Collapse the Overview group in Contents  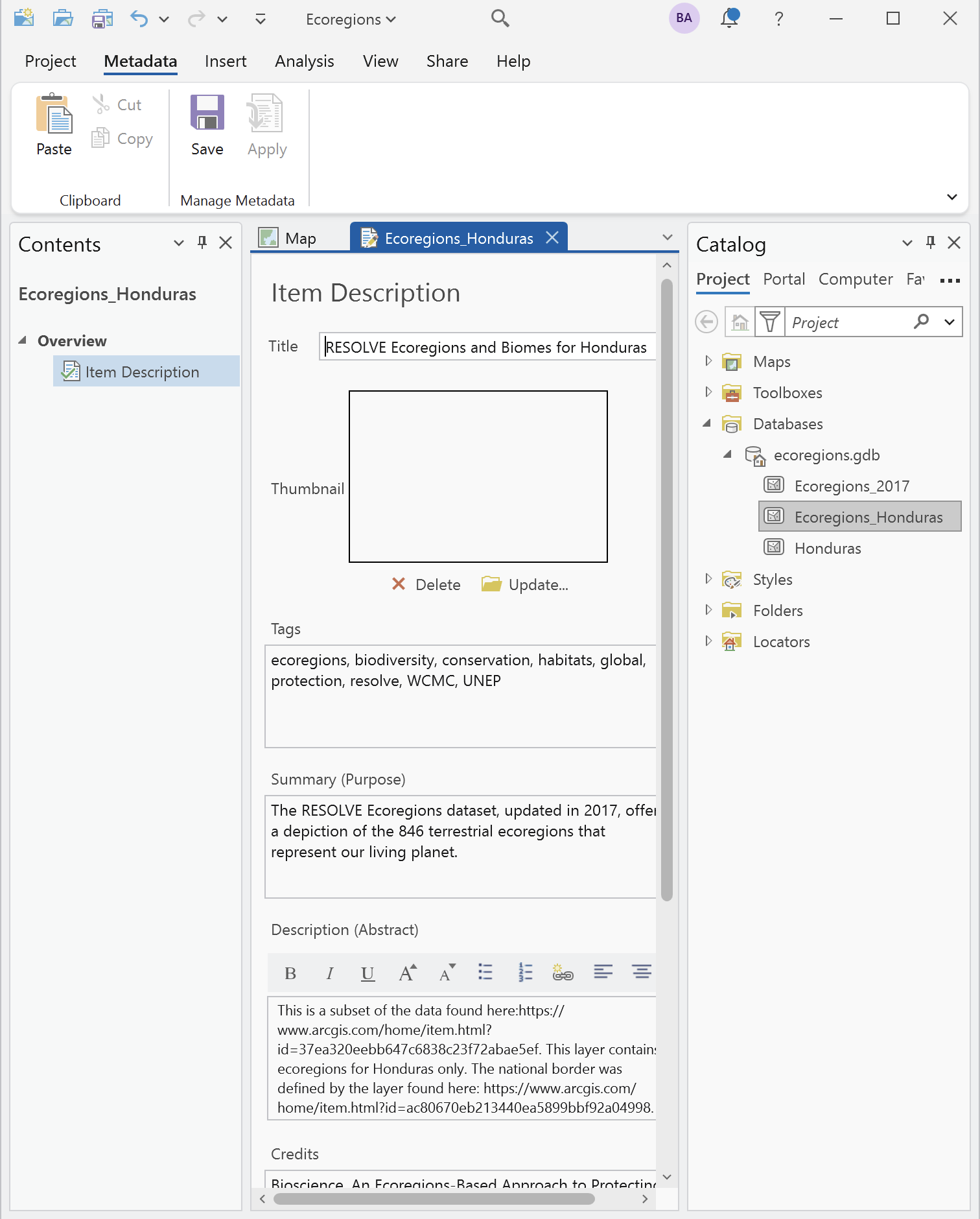(23, 340)
